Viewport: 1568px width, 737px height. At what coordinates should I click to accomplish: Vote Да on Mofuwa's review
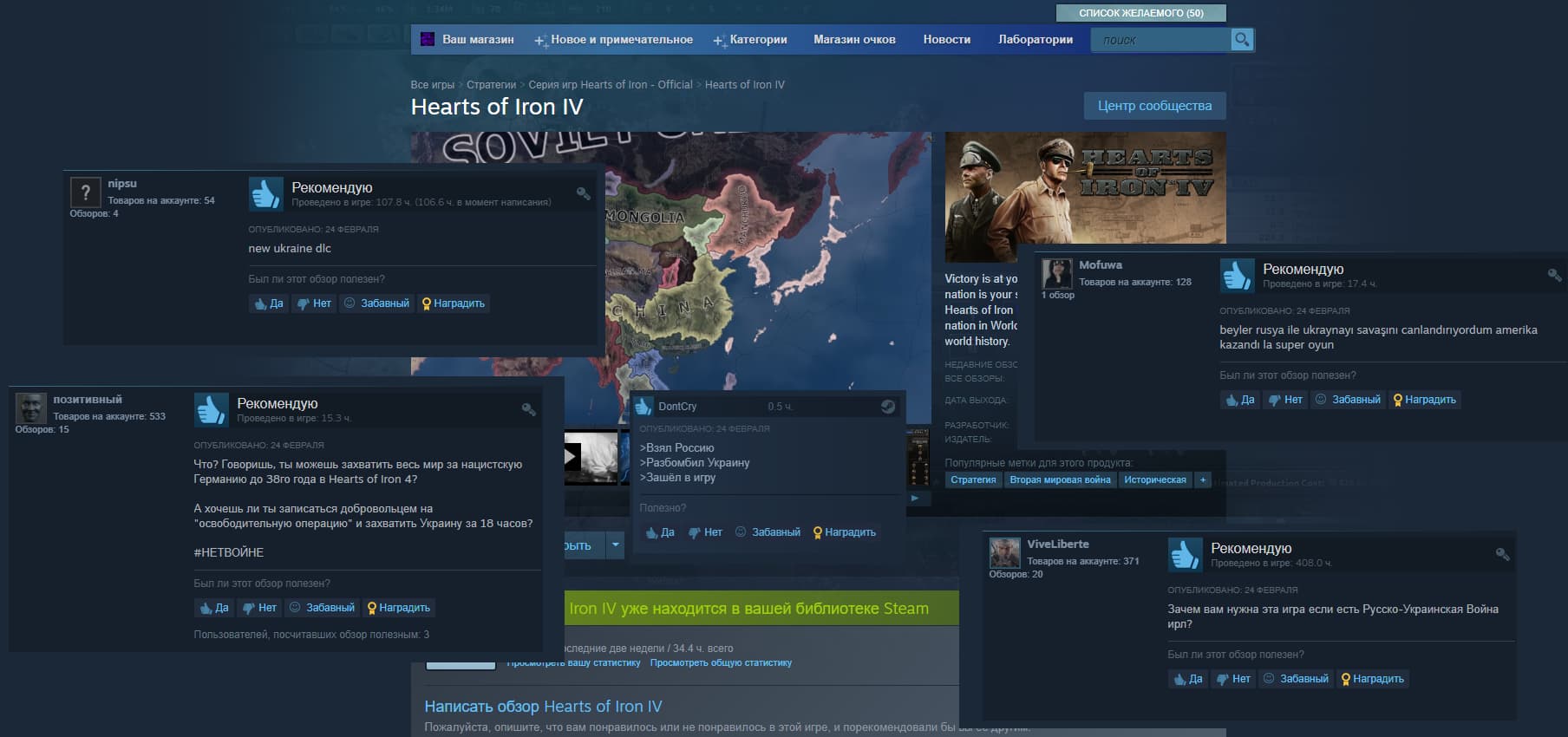point(1239,400)
